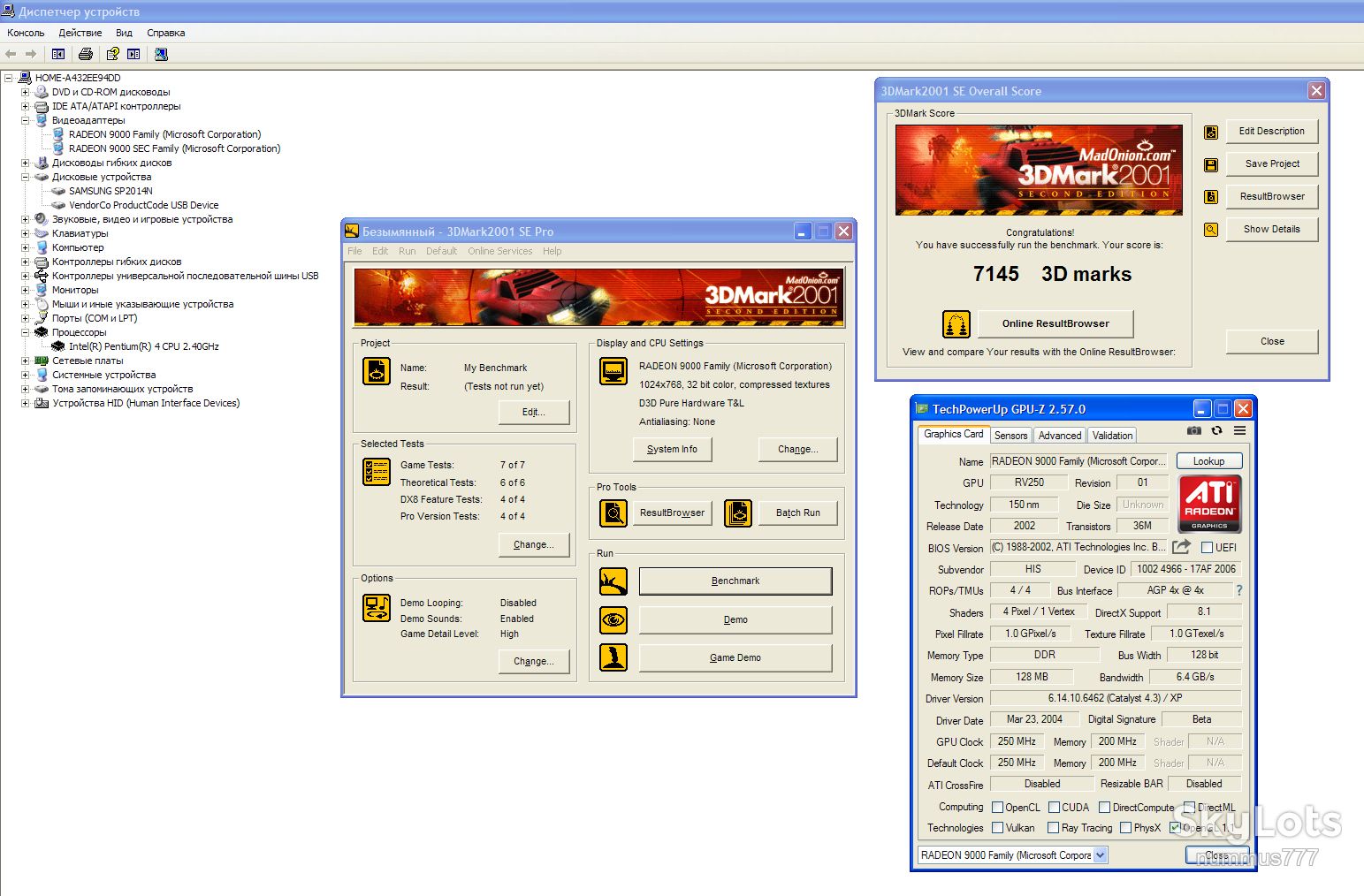Click the GPU name field in GPU-Z
The image size is (1364, 896).
[x=1079, y=461]
